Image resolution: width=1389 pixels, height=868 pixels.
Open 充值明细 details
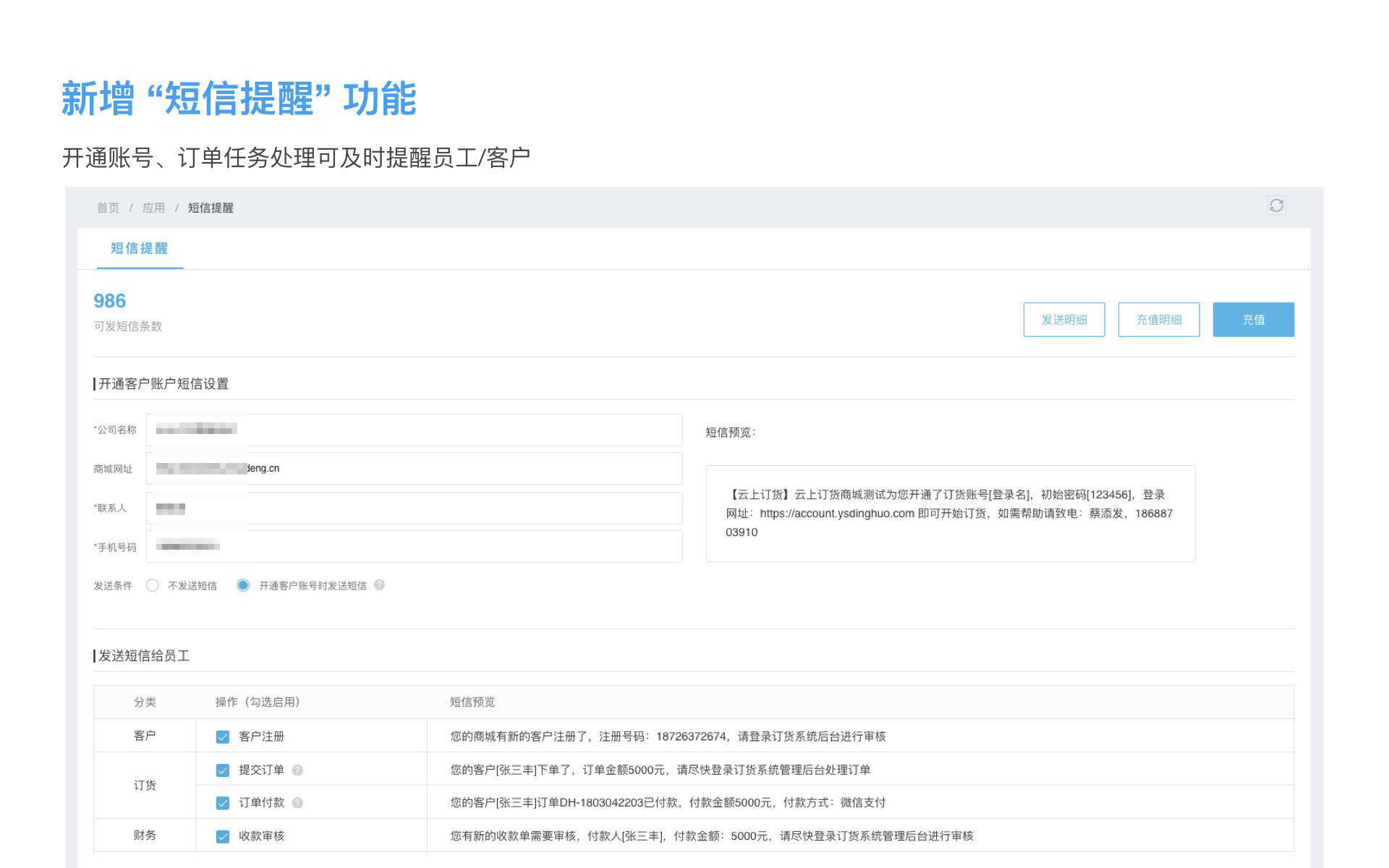(1158, 319)
